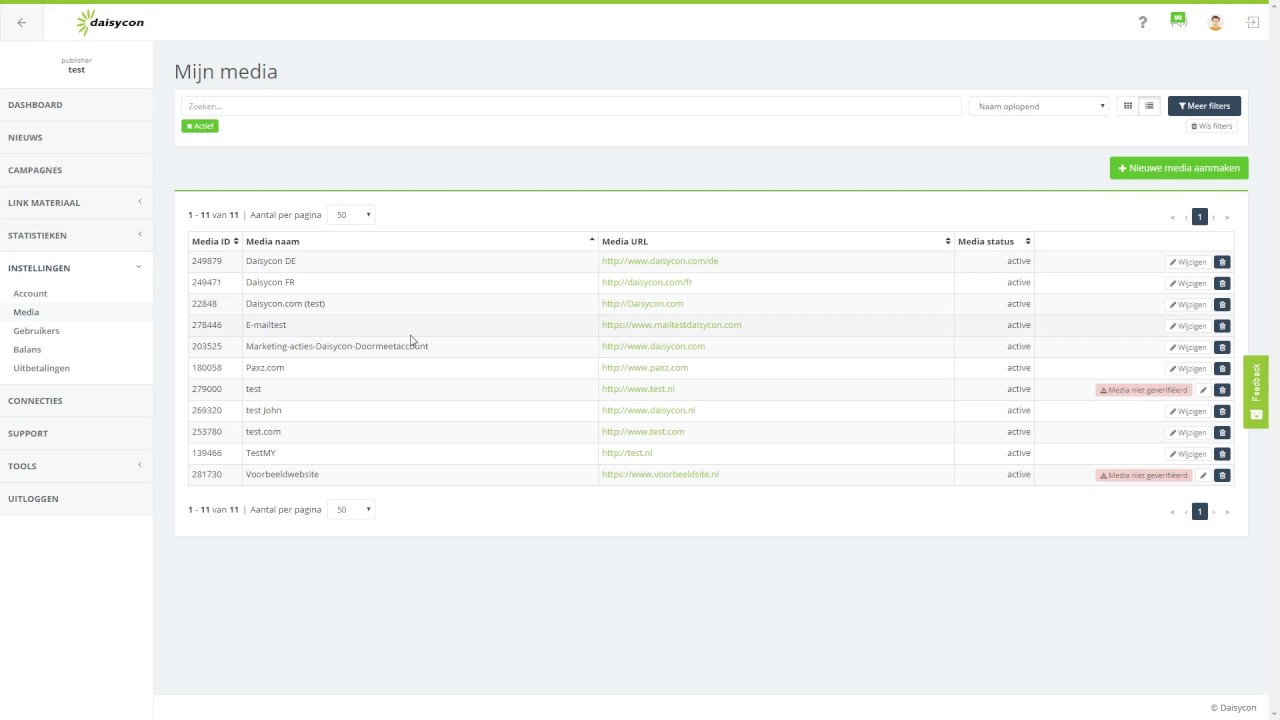
Task: Sort by Media status column
Action: [994, 241]
